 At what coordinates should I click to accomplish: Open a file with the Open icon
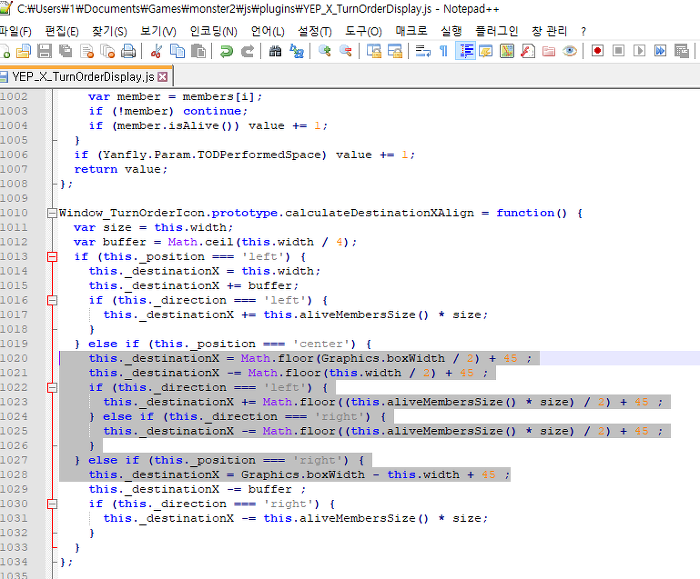[x=23, y=51]
